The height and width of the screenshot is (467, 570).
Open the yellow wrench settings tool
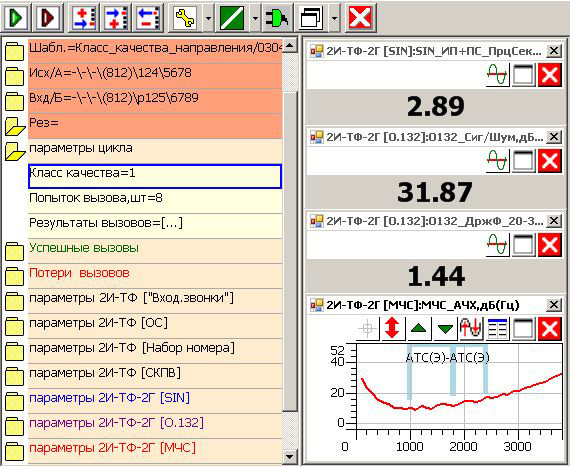pyautogui.click(x=185, y=17)
